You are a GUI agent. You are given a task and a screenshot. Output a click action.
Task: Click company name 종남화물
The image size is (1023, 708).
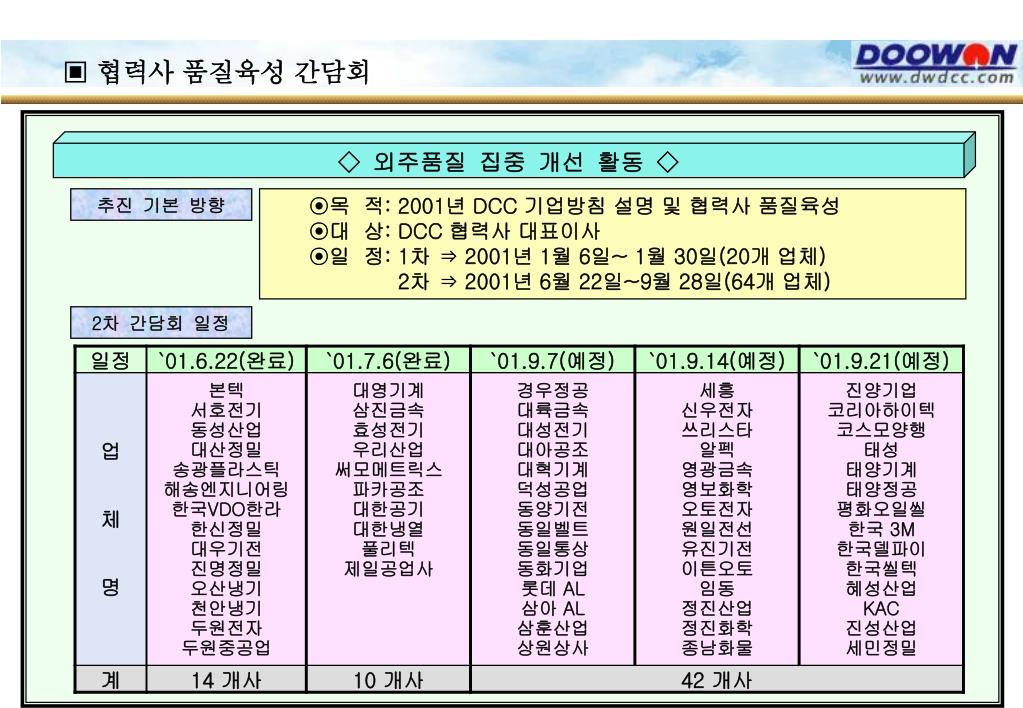click(x=717, y=647)
